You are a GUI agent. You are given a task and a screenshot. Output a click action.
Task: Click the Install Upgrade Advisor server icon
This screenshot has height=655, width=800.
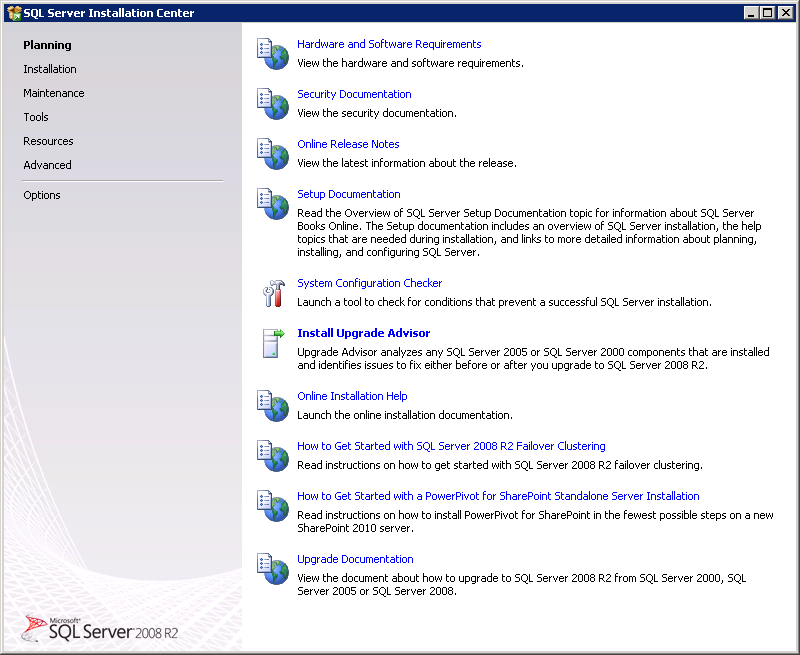tap(273, 343)
